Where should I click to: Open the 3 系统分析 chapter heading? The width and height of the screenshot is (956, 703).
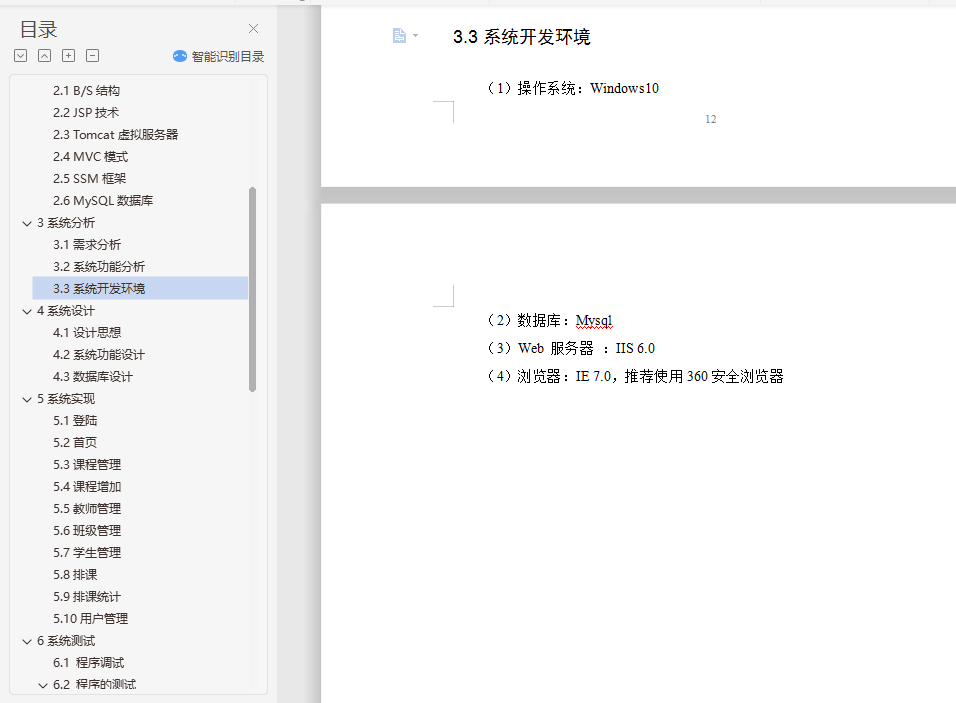[66, 223]
